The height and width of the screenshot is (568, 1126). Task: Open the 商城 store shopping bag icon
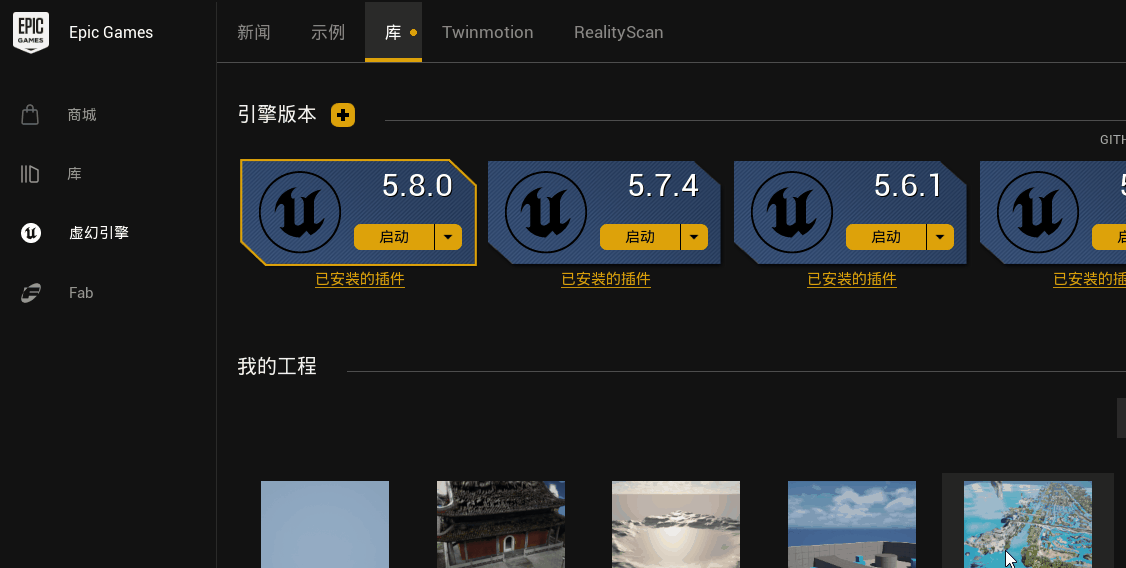pos(29,115)
